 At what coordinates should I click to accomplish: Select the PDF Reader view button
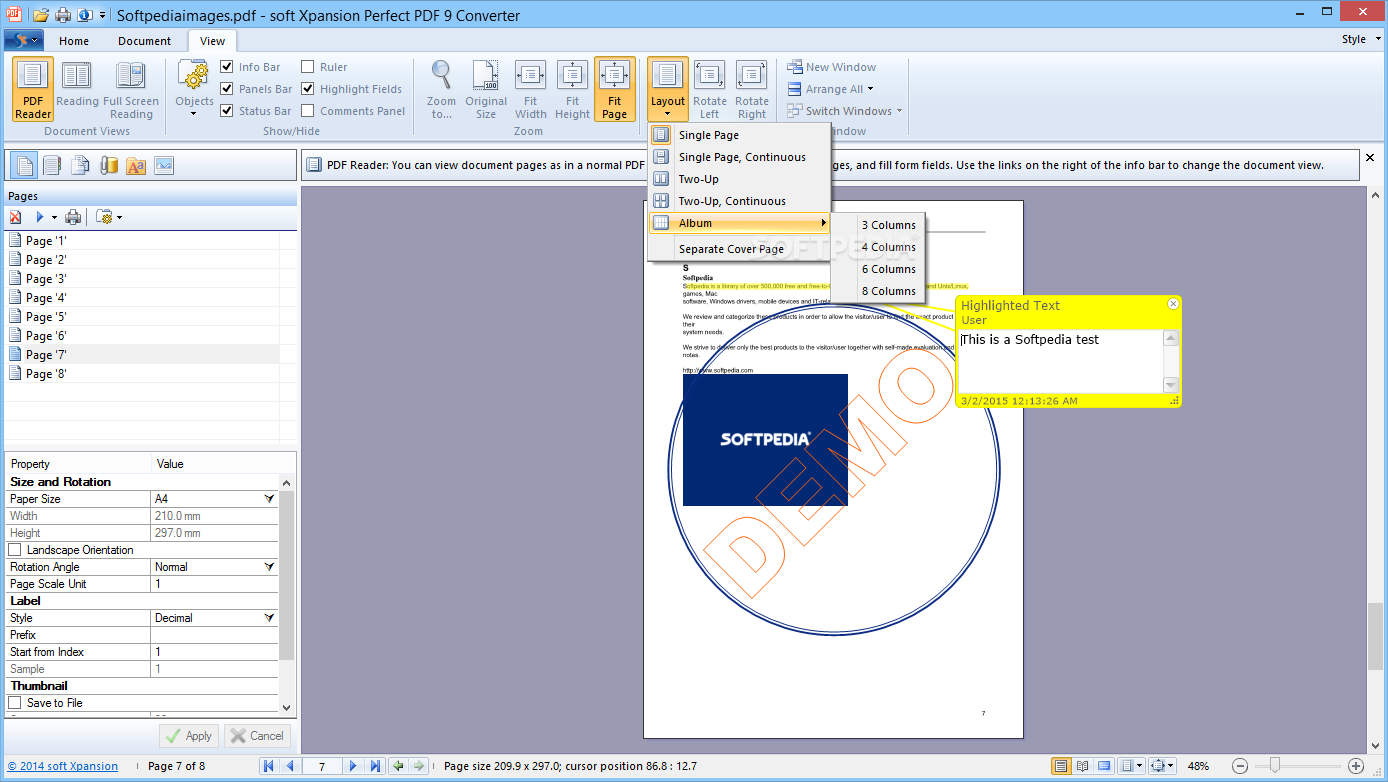tap(33, 90)
